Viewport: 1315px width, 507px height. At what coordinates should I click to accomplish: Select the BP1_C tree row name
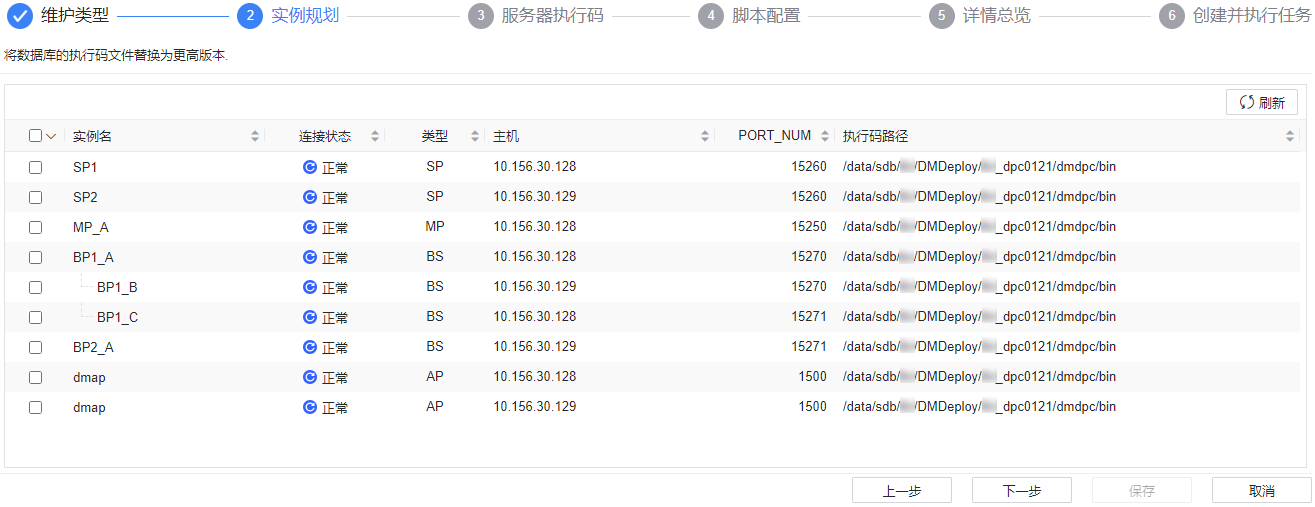[117, 317]
